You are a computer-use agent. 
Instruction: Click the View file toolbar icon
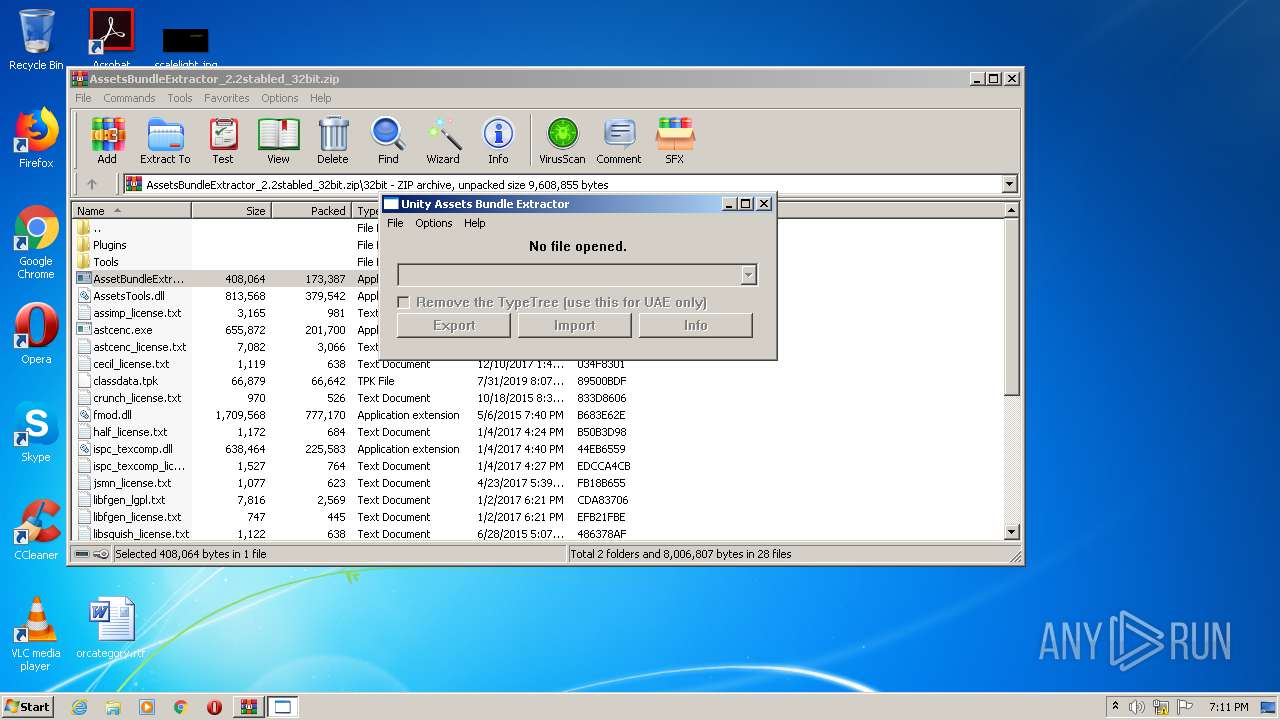tap(278, 140)
